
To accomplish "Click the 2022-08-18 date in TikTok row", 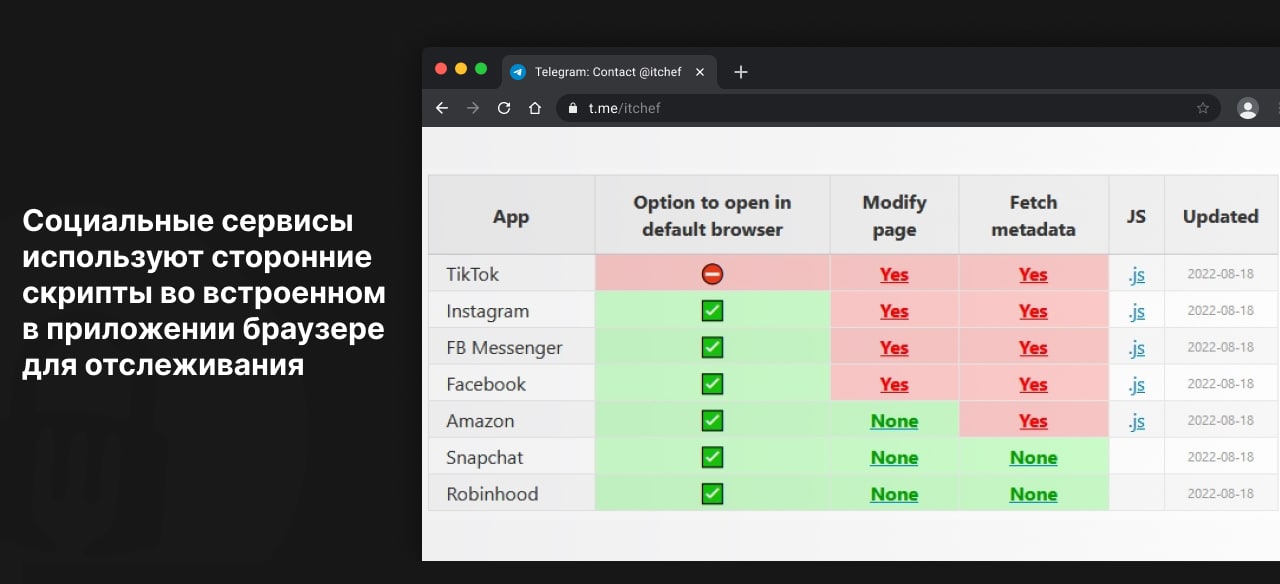I will tap(1220, 274).
